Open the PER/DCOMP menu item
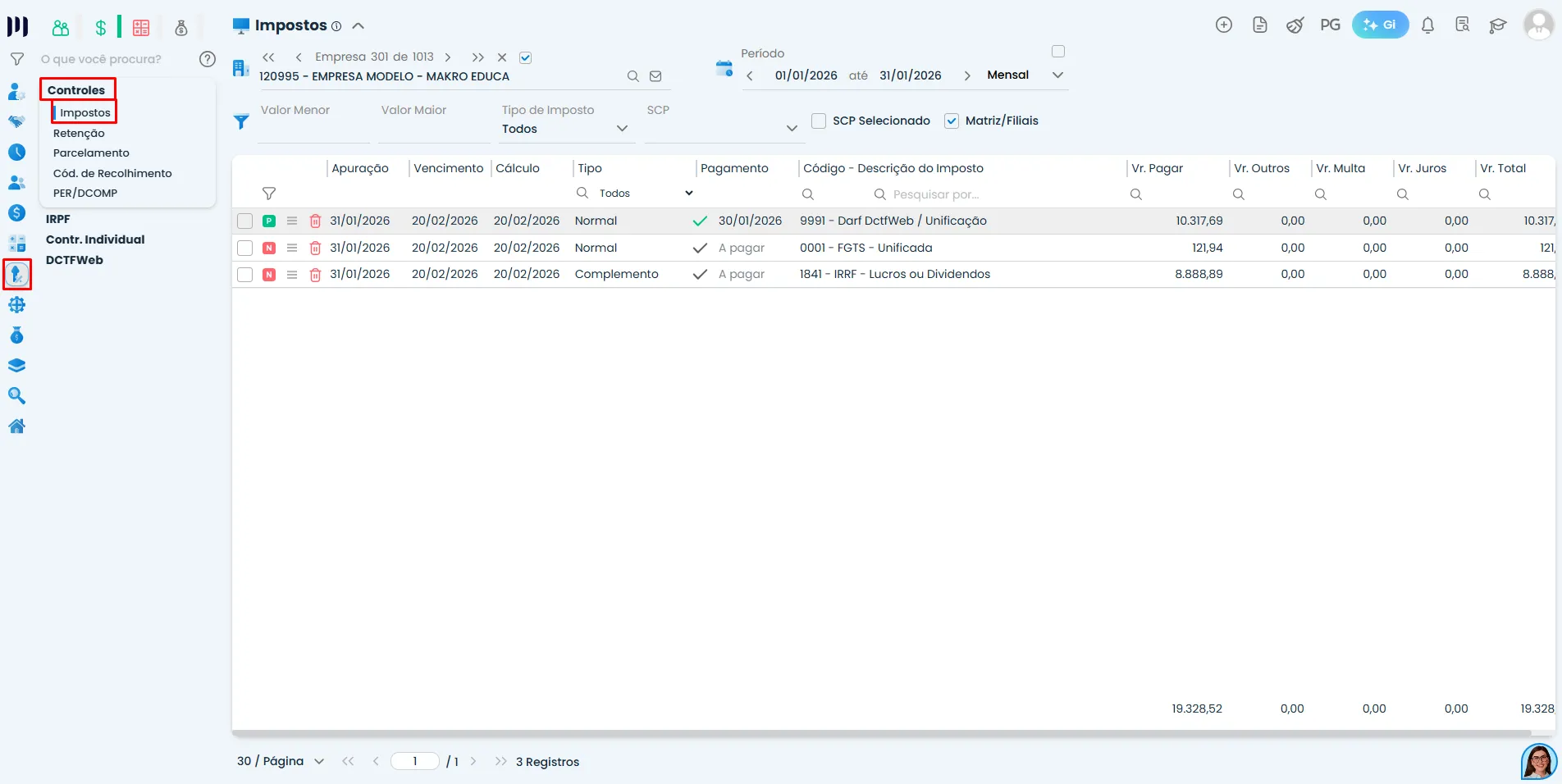Screen dimensions: 1562x784 click(85, 194)
